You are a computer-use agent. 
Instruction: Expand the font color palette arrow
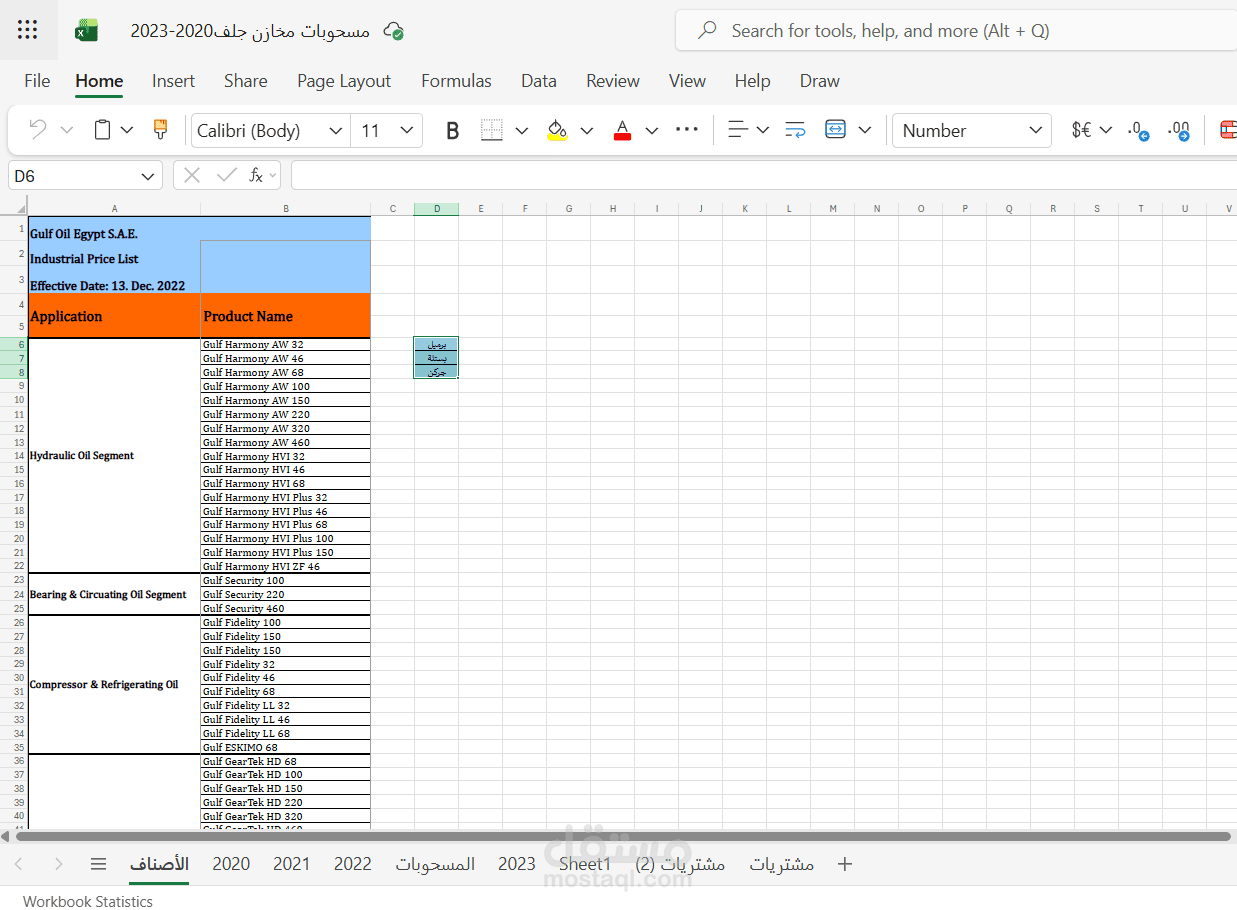pyautogui.click(x=652, y=130)
